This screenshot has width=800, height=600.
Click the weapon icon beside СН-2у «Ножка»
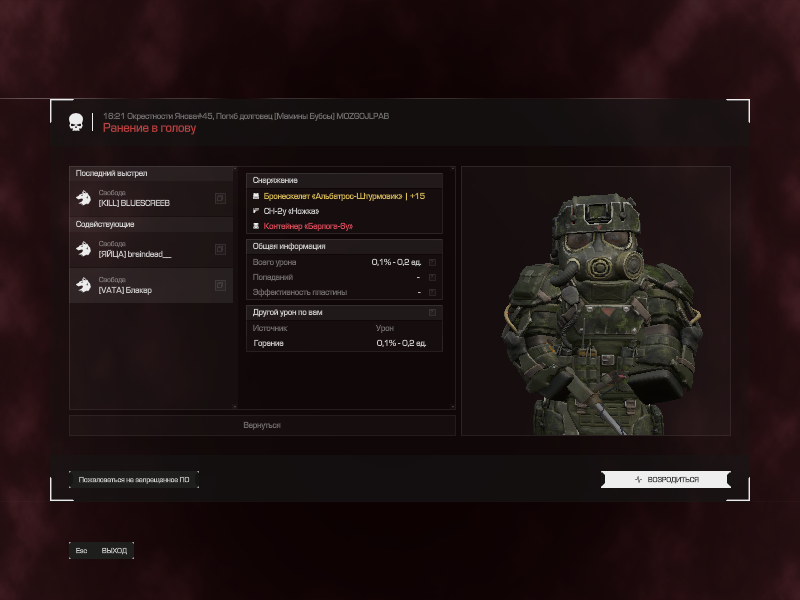tap(256, 211)
